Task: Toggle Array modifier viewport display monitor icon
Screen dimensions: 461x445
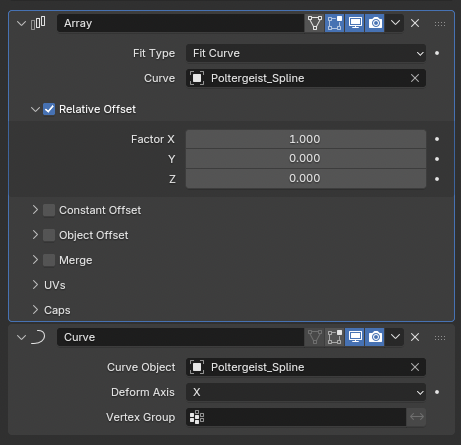Action: pos(355,23)
